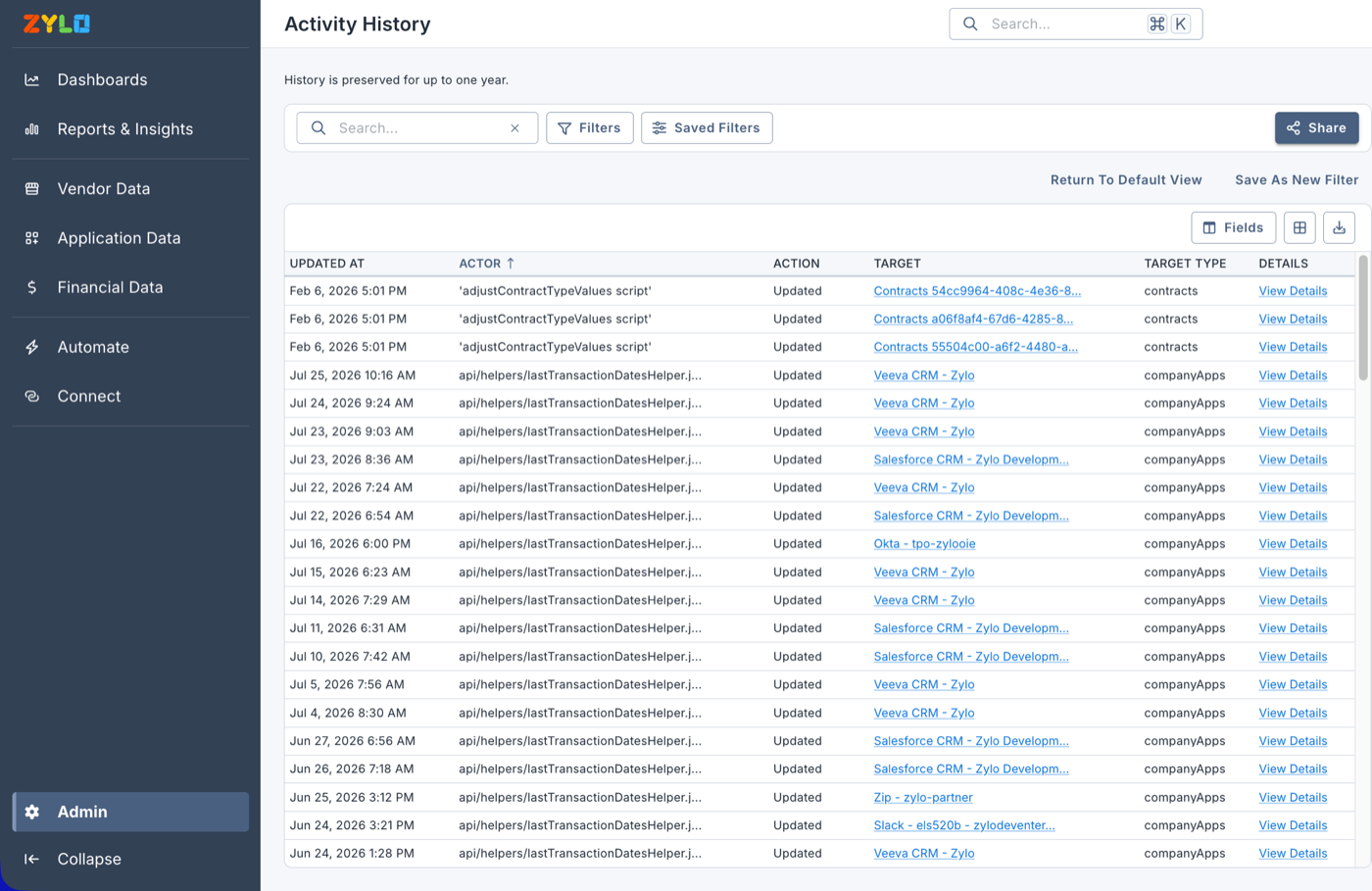Click the Zylo logo

[x=57, y=24]
